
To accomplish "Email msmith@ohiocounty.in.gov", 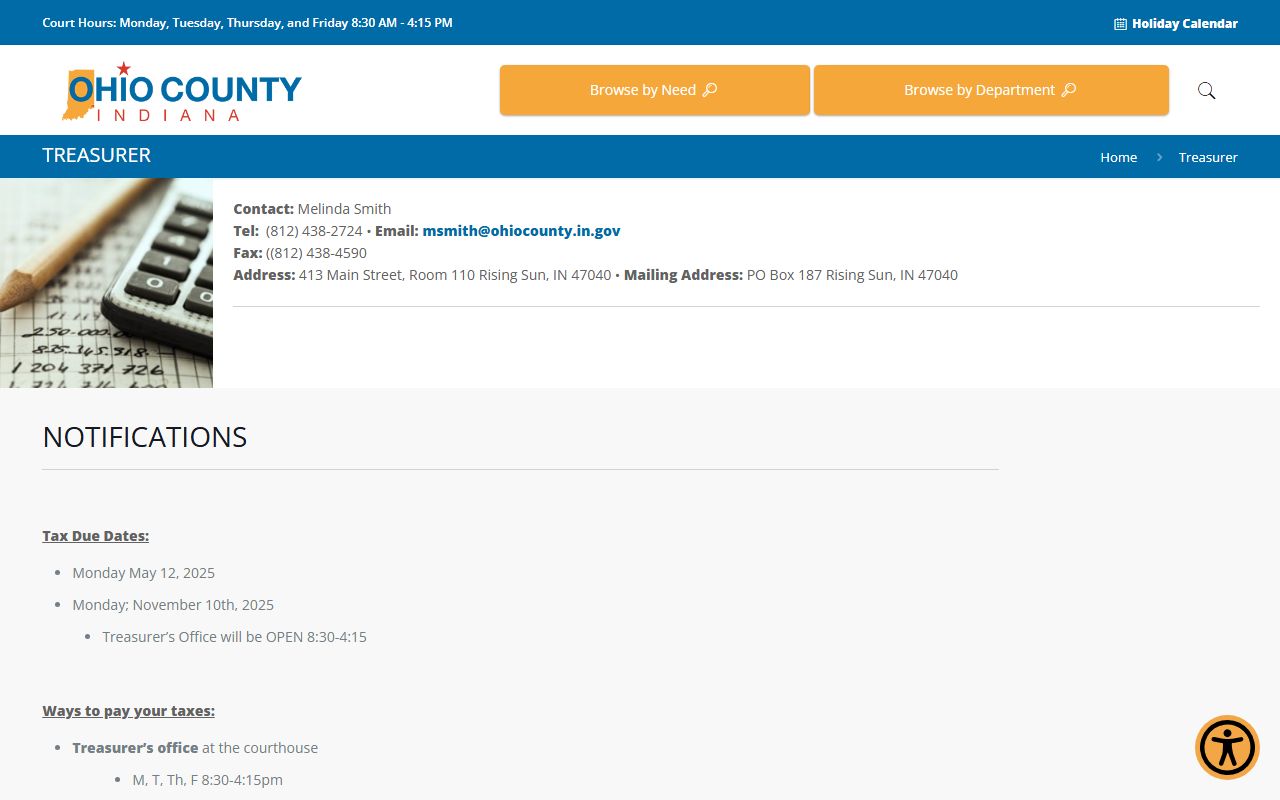I will click(x=521, y=231).
